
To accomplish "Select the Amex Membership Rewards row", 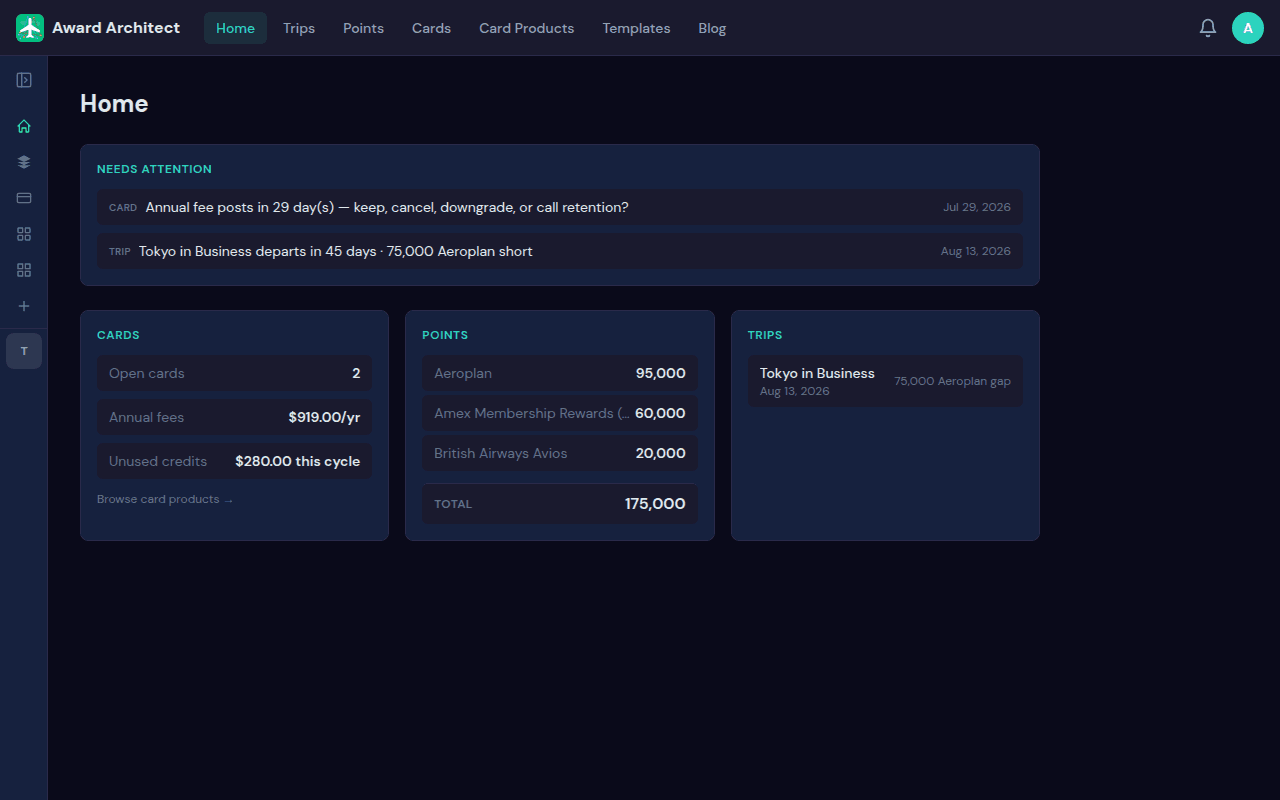I will pyautogui.click(x=560, y=413).
